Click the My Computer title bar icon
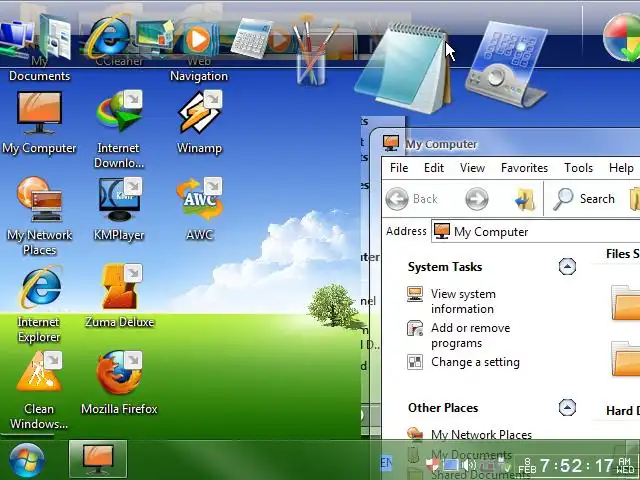This screenshot has height=480, width=640. 391,143
